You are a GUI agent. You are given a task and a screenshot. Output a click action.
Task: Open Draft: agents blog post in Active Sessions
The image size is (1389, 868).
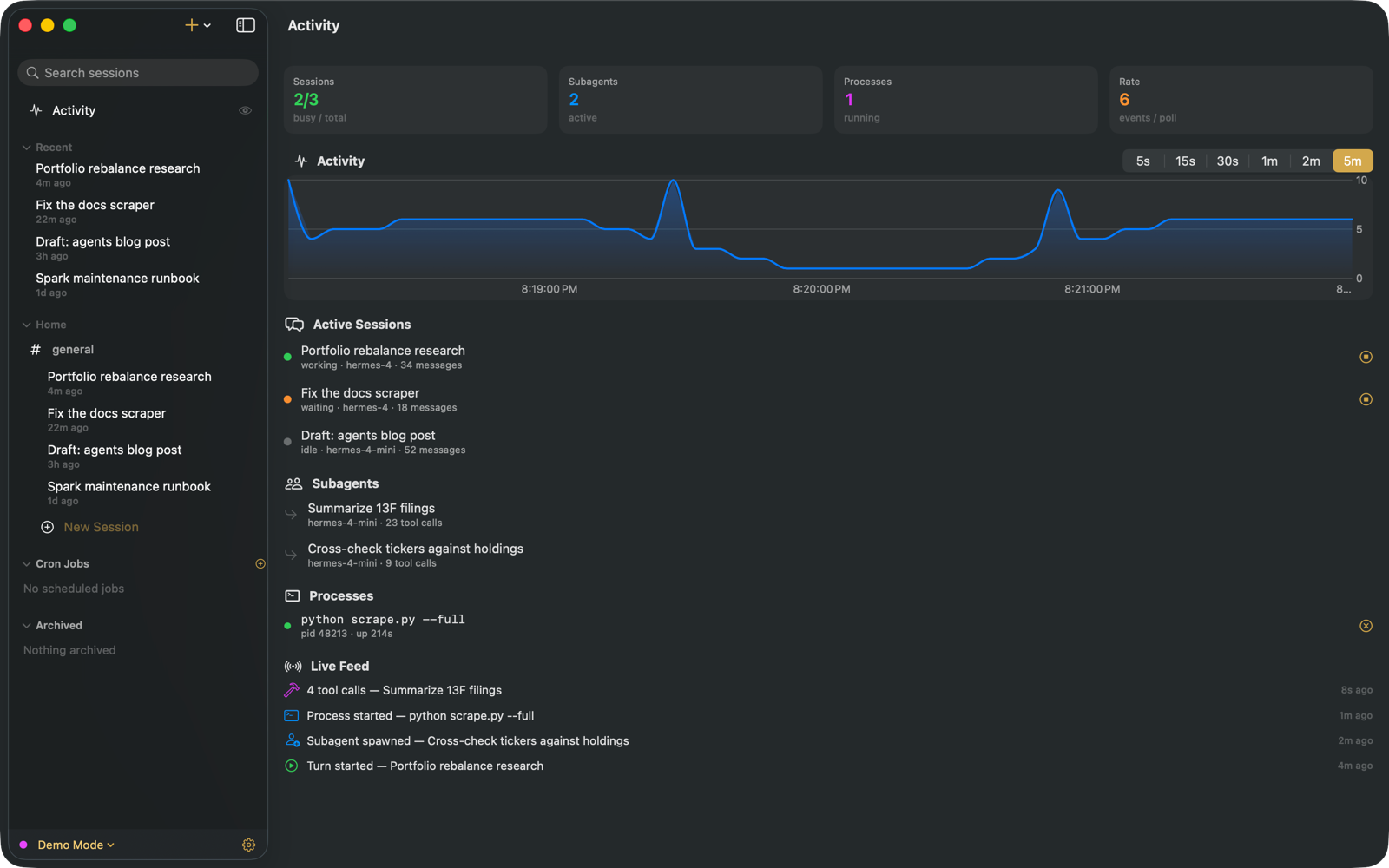click(828, 442)
